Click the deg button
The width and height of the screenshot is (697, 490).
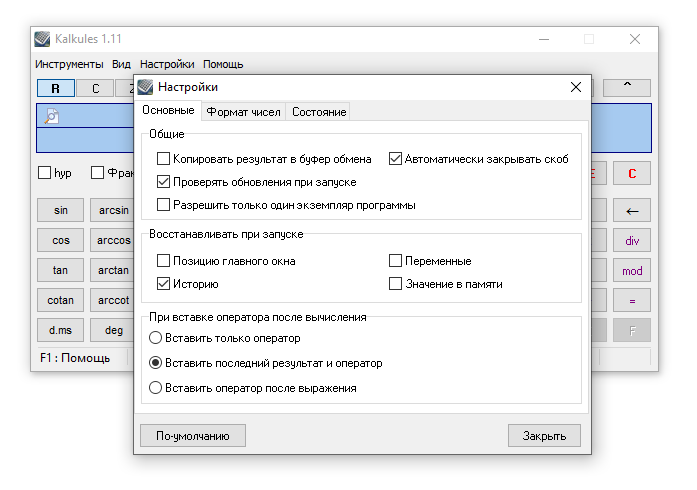[113, 330]
